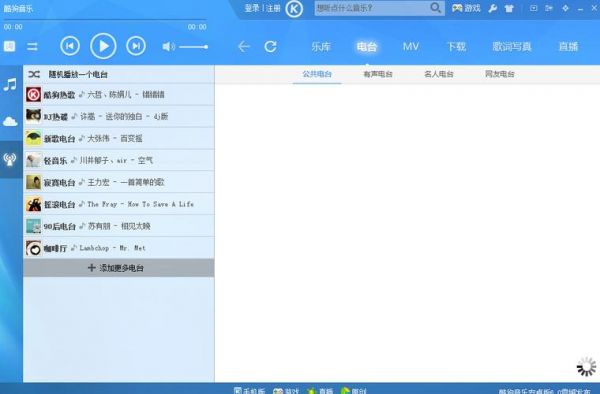Switch to the 直播 live tab
The height and width of the screenshot is (394, 600).
tap(568, 47)
